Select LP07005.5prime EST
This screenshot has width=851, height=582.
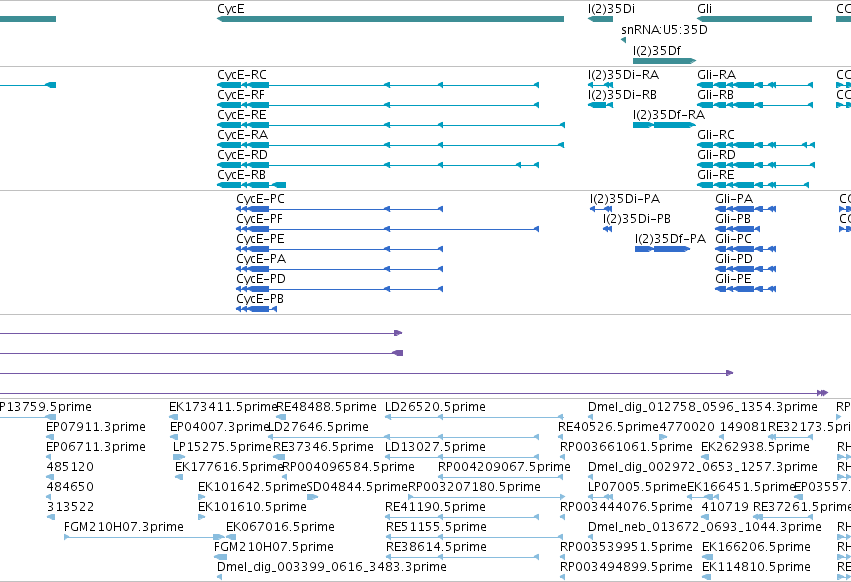point(638,487)
